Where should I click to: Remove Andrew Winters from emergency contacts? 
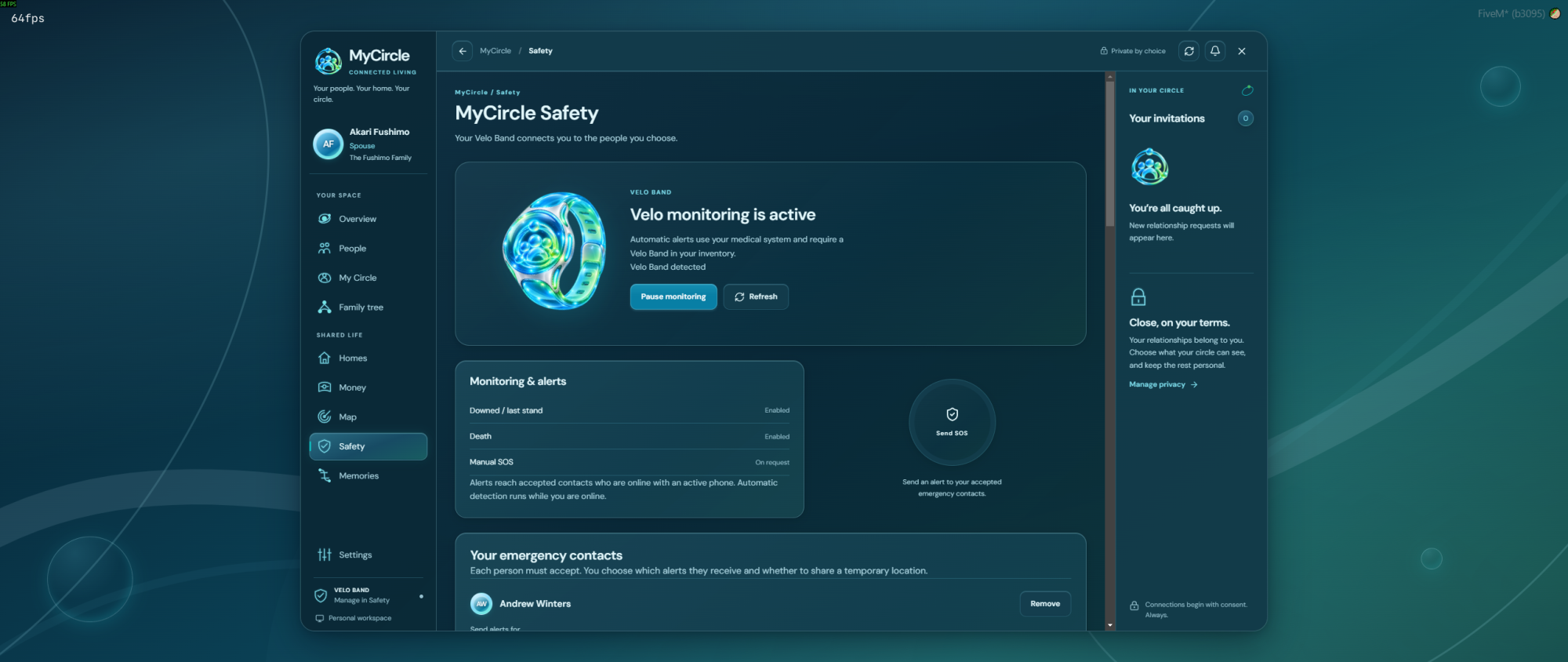coord(1045,604)
